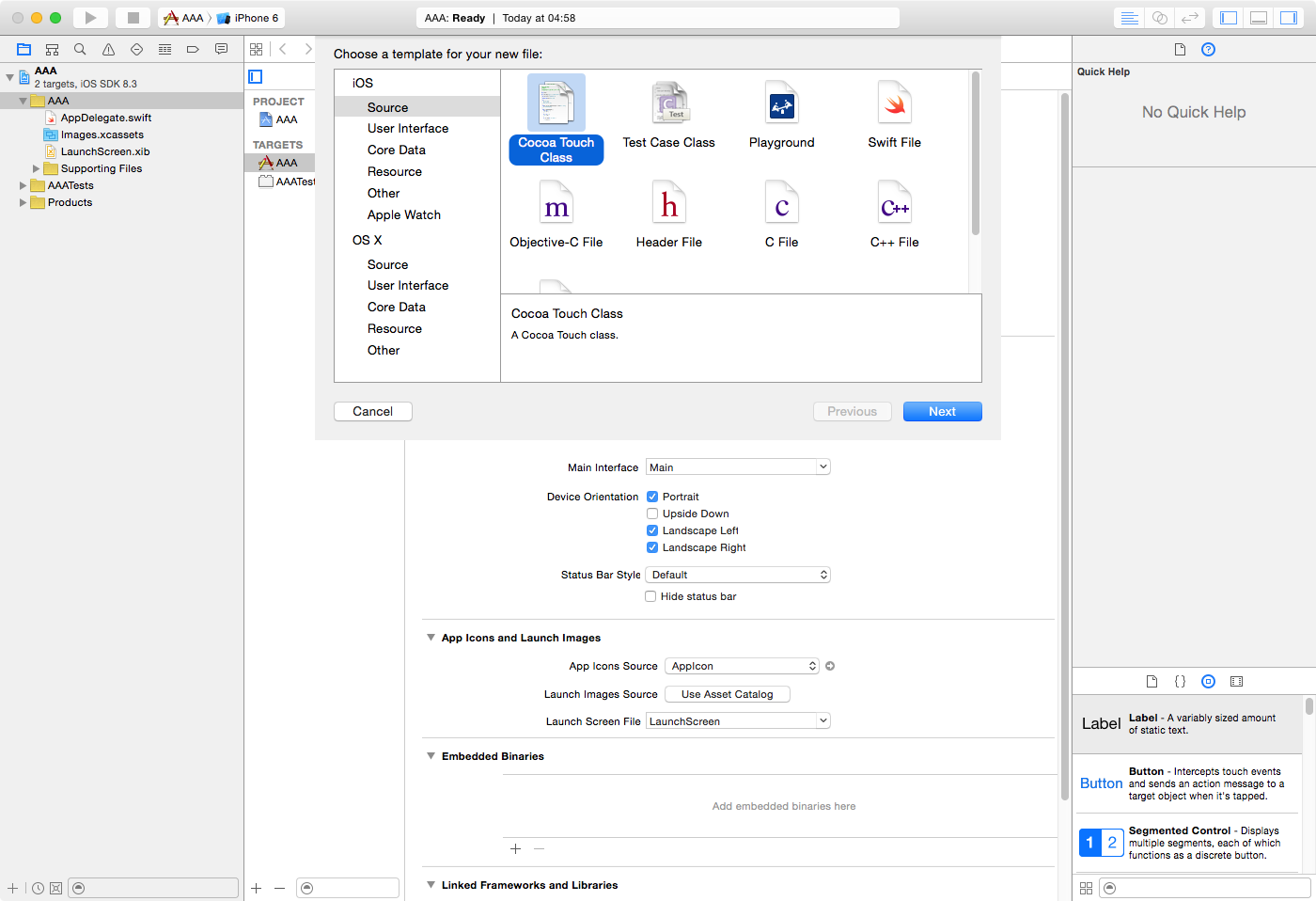The width and height of the screenshot is (1316, 901).
Task: Expand the Products group
Action: (23, 202)
